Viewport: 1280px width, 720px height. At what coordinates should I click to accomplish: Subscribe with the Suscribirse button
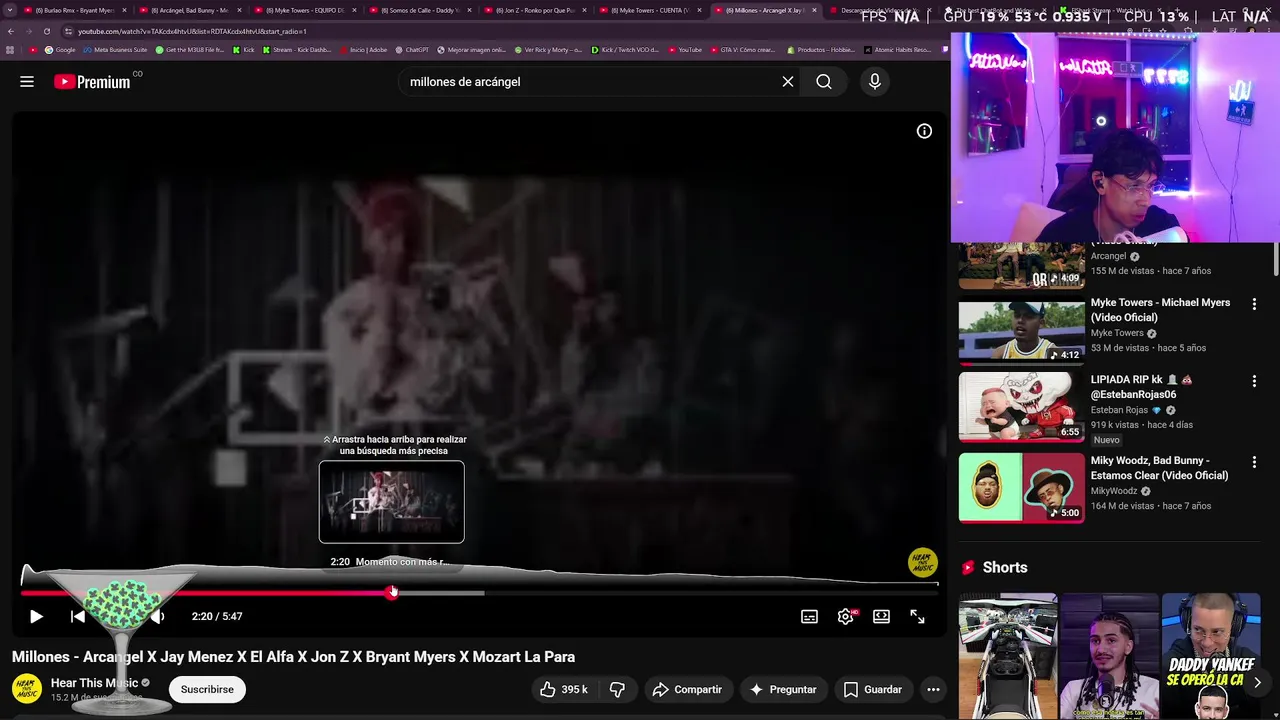click(207, 689)
